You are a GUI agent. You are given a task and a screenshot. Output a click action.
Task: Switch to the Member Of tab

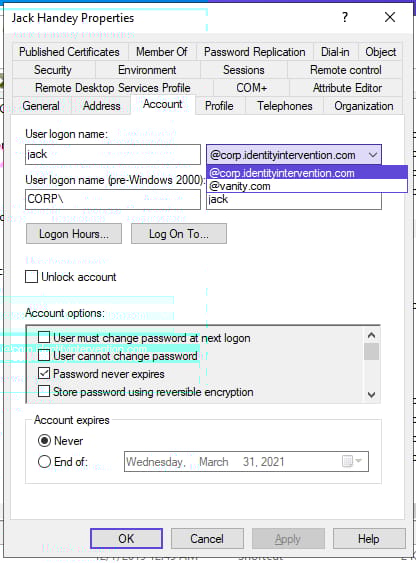pyautogui.click(x=162, y=52)
